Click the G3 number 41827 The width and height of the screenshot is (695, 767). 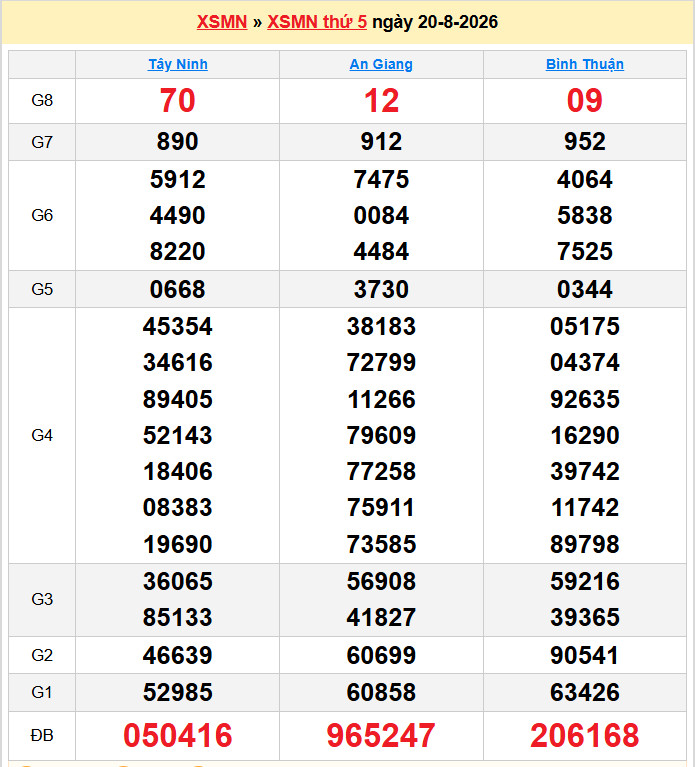[x=381, y=617]
